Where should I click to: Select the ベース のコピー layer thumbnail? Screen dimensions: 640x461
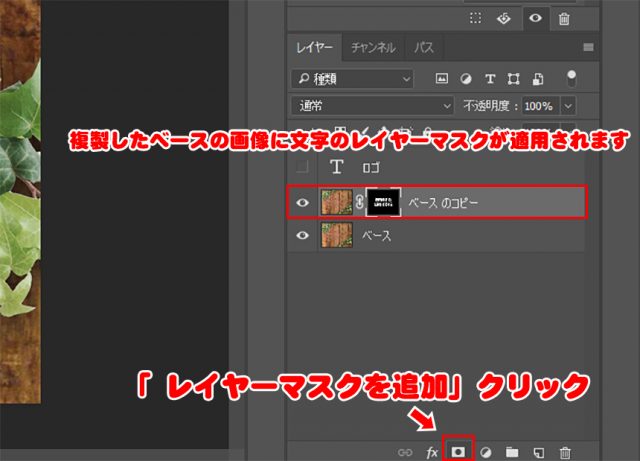click(337, 203)
